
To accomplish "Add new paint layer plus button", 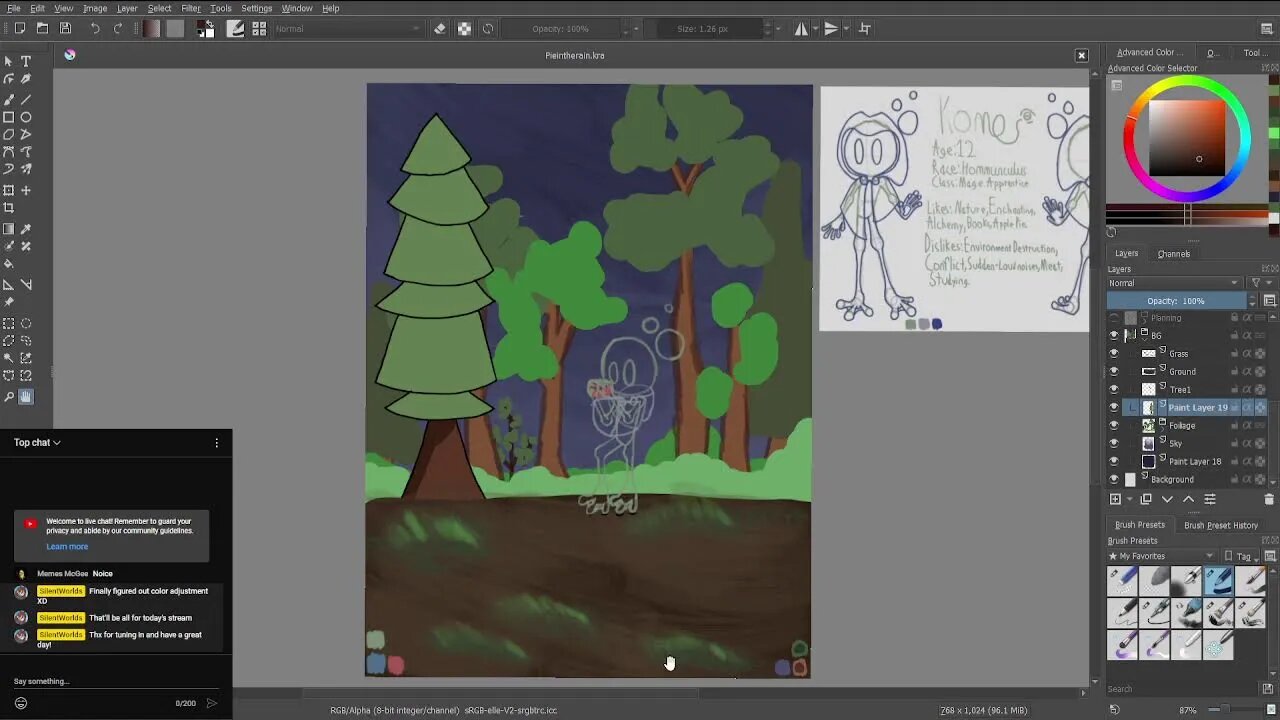I will 1115,499.
